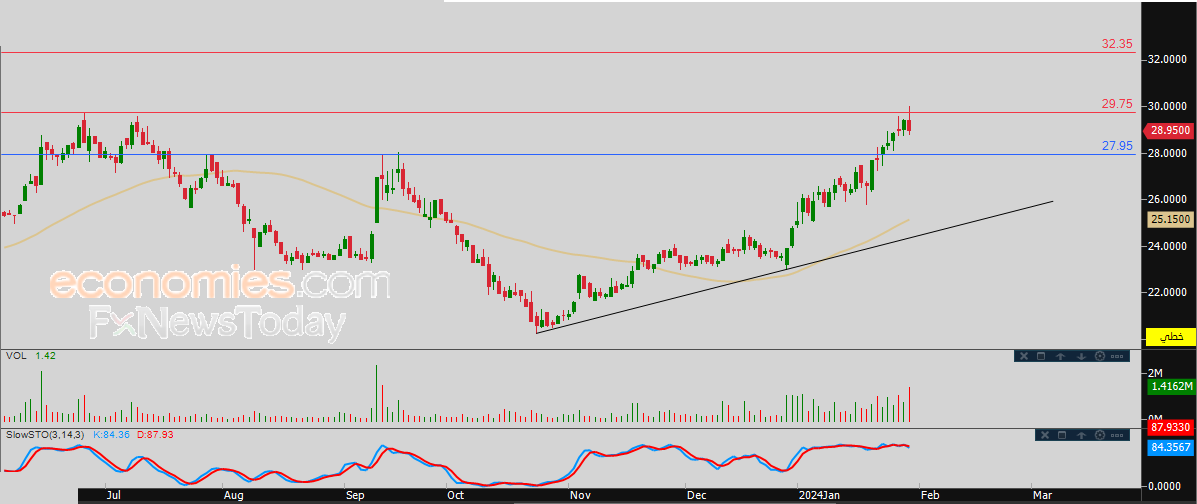Close the VOL indicator panel
The height and width of the screenshot is (504, 1197).
point(1024,357)
